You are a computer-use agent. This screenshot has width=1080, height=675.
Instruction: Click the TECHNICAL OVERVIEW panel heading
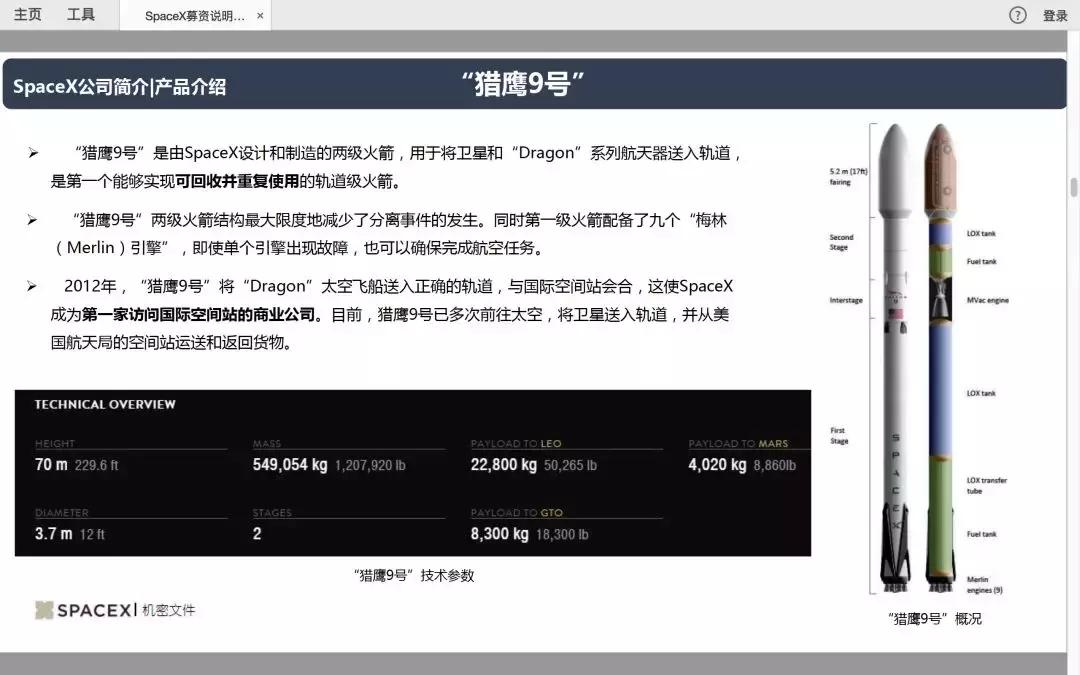click(x=104, y=404)
